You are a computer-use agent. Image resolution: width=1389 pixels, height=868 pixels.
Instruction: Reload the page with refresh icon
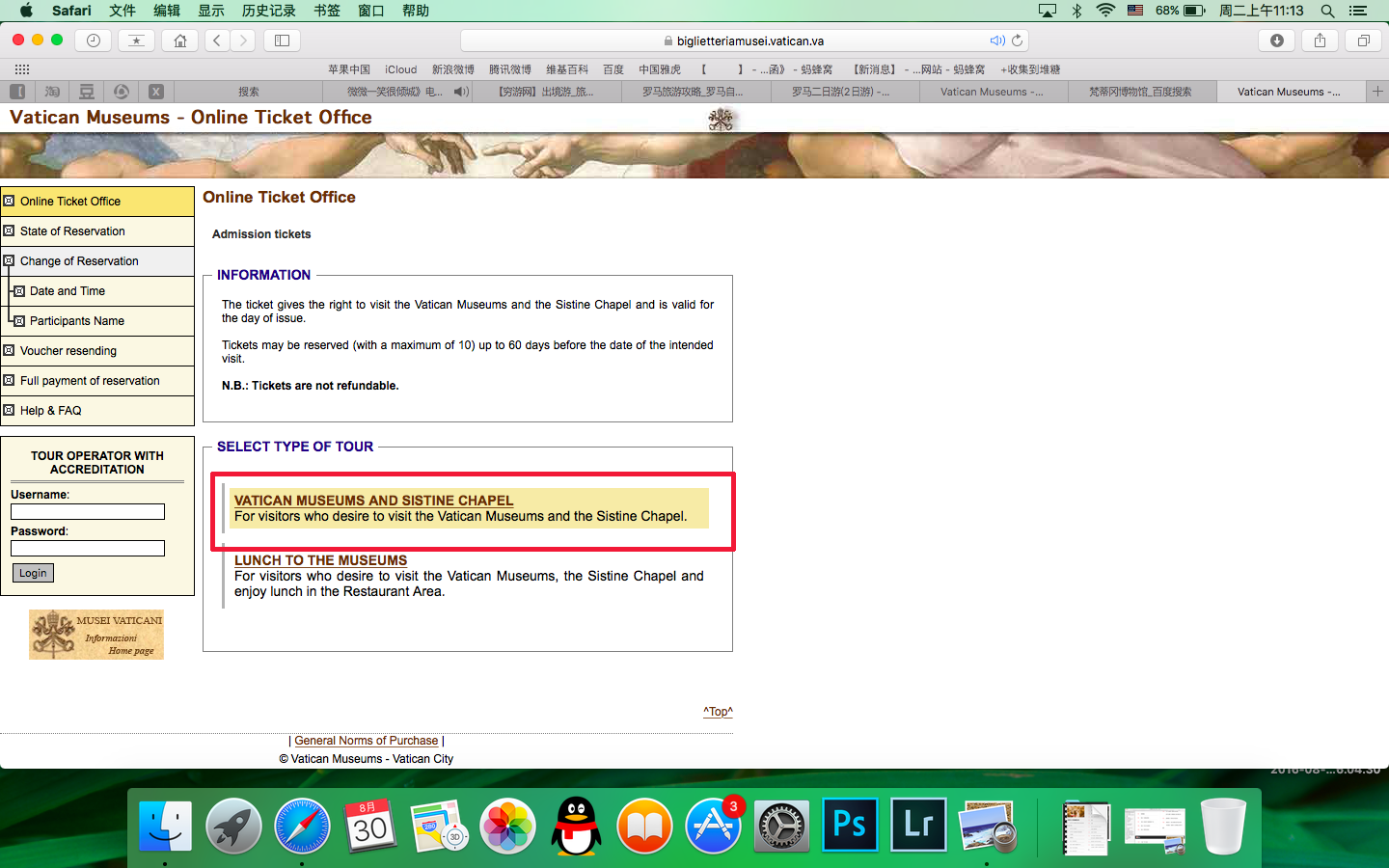click(1017, 41)
